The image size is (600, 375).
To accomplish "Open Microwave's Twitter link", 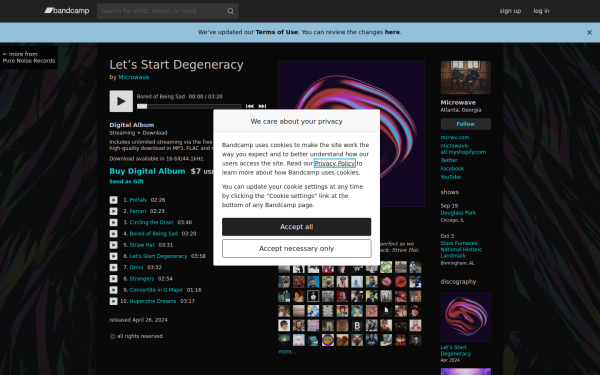I will (x=449, y=160).
